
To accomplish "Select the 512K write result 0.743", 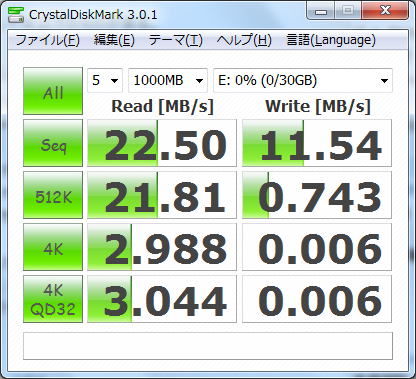I will click(x=317, y=195).
